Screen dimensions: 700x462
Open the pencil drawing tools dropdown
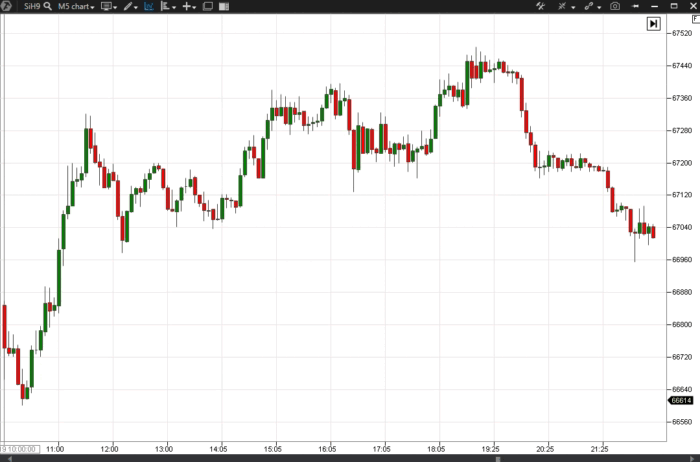point(131,7)
